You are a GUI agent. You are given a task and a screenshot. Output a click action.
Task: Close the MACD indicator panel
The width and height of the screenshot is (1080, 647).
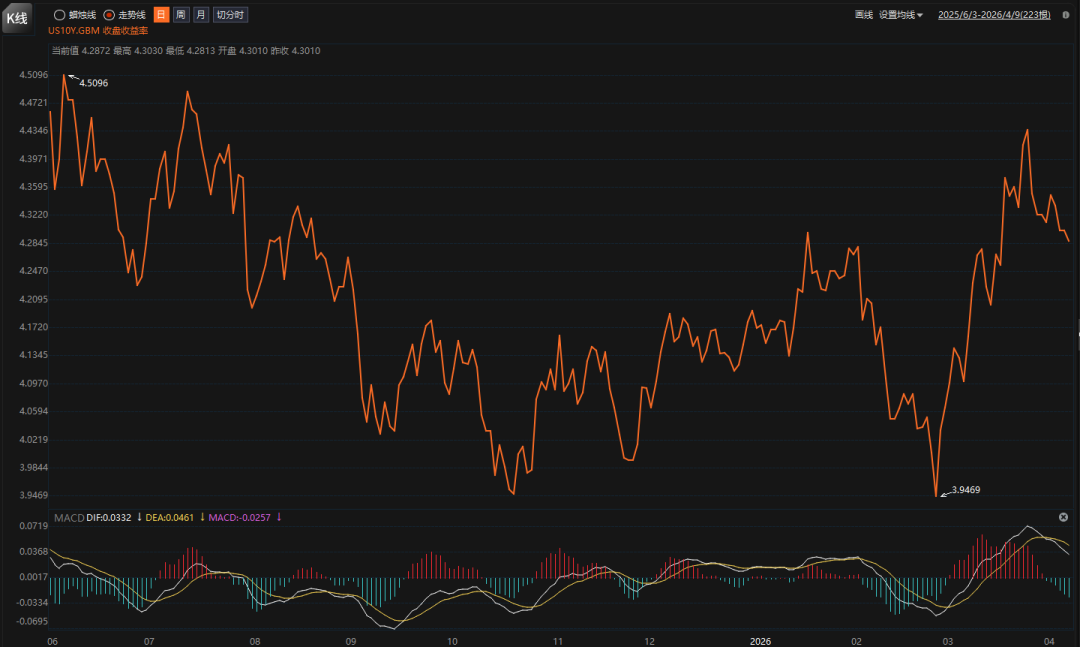(1063, 517)
